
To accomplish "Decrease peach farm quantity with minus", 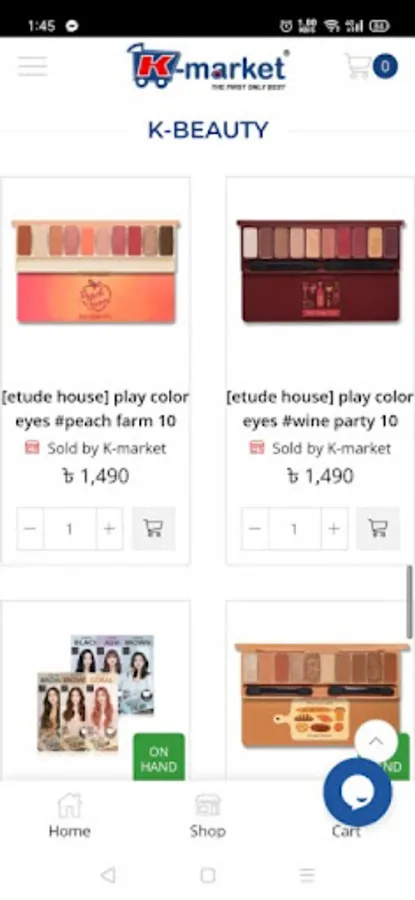I will click(30, 529).
